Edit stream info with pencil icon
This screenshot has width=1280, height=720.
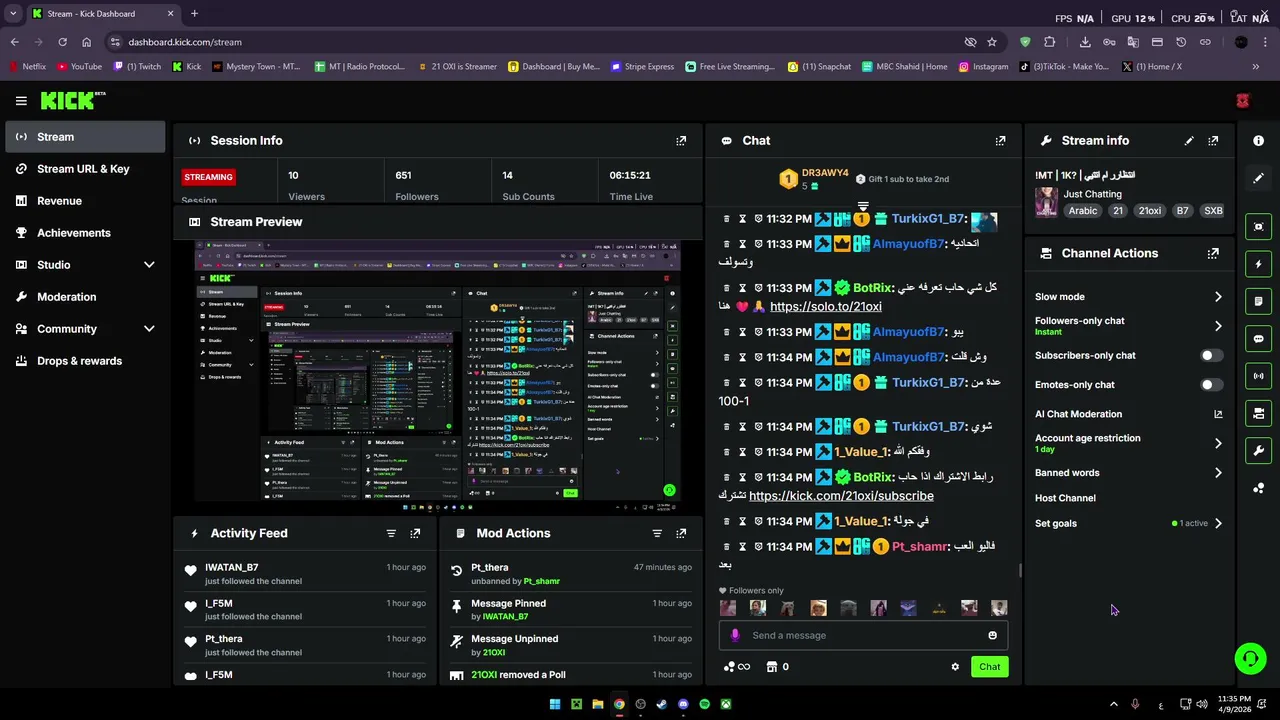pyautogui.click(x=1189, y=141)
